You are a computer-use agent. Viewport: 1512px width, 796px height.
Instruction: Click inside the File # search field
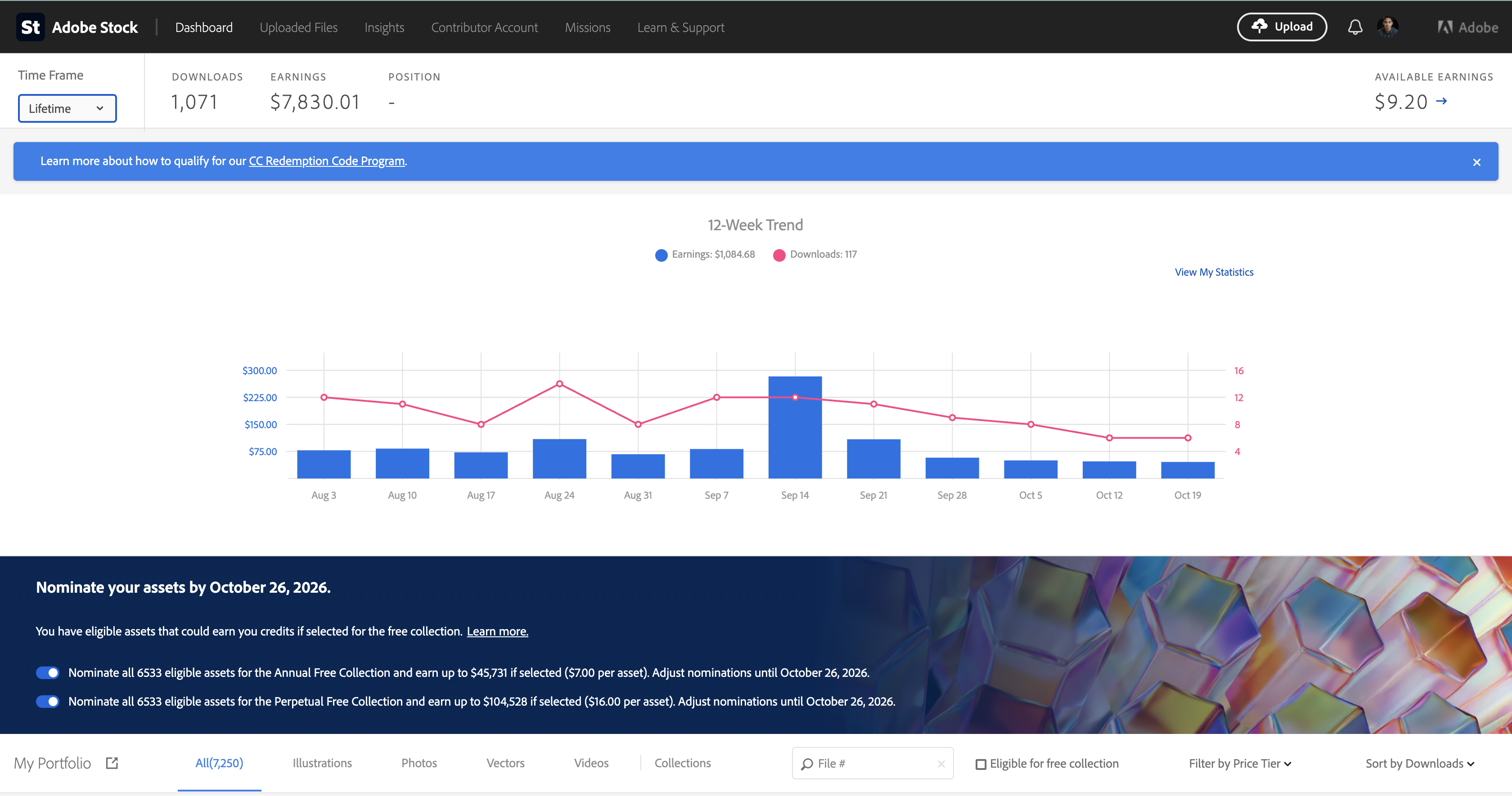(873, 763)
